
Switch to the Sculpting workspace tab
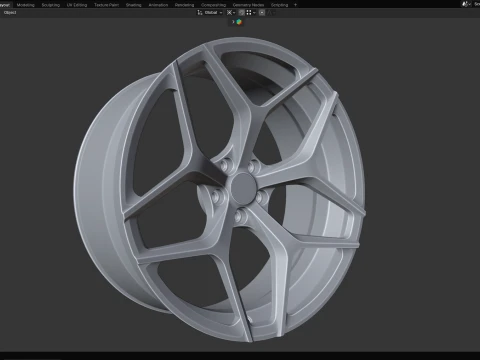(x=51, y=5)
